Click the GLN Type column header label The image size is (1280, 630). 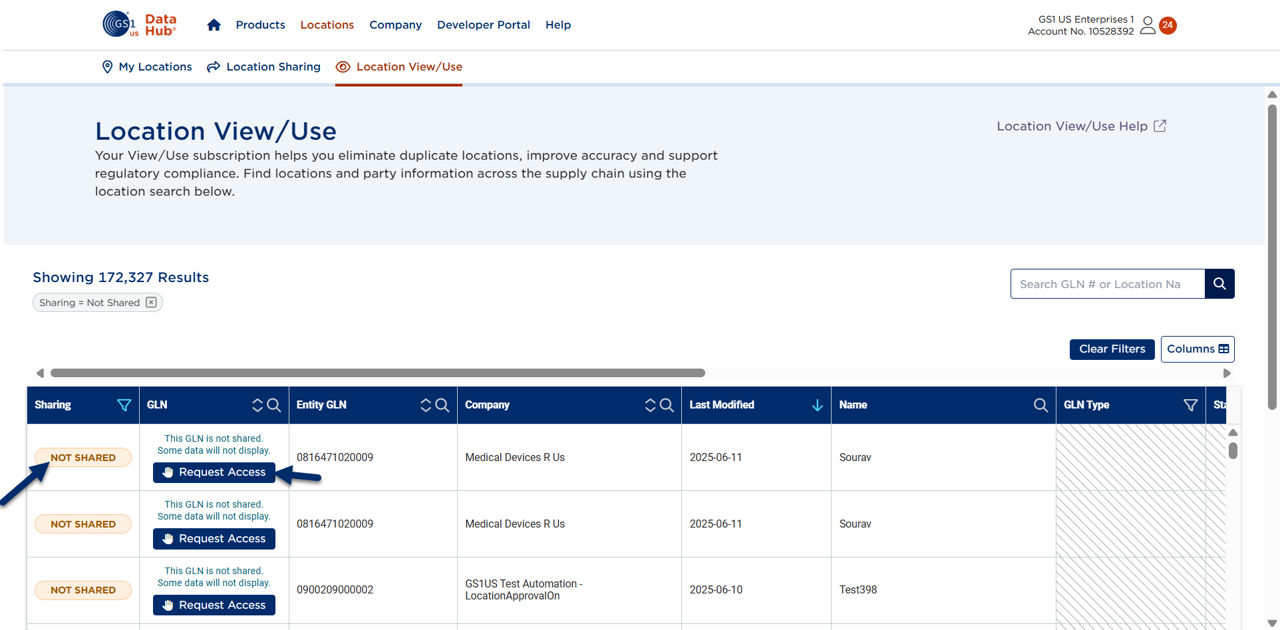pyautogui.click(x=1087, y=405)
